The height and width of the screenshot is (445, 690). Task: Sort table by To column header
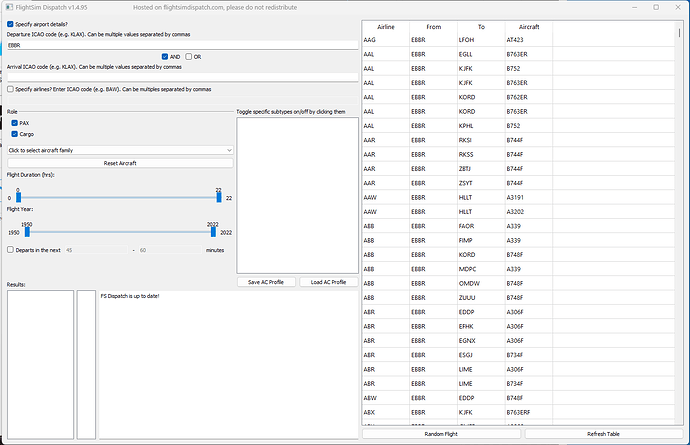point(481,27)
